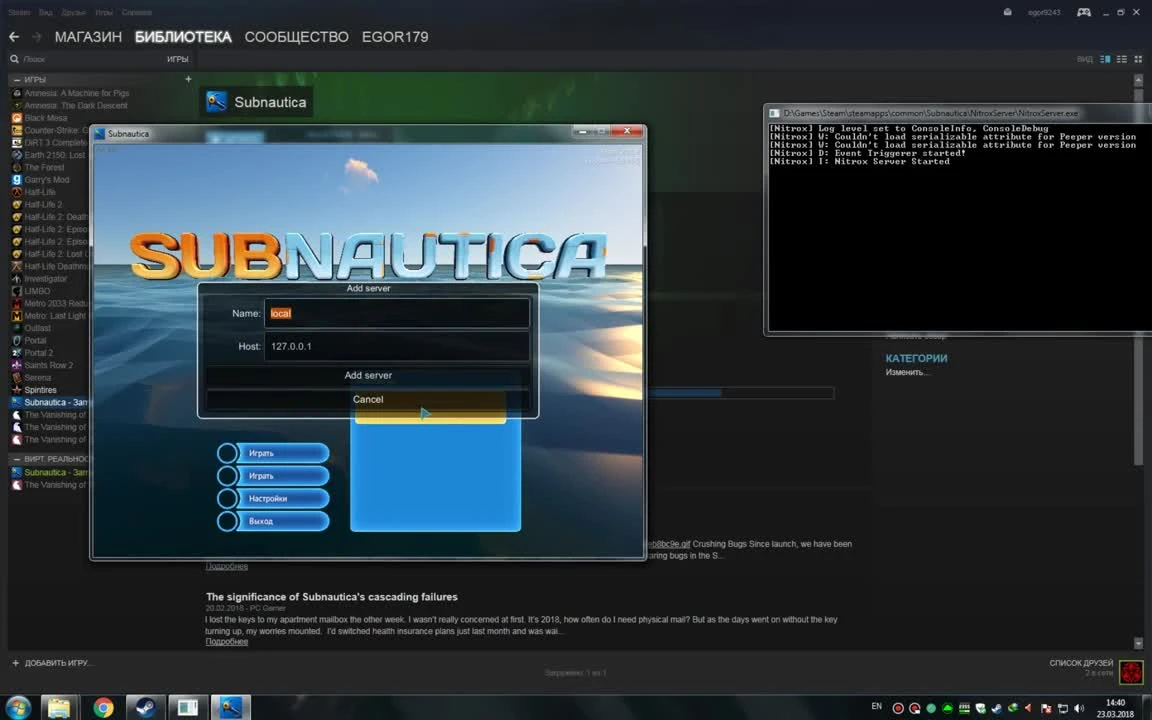Launch Google Chrome from the taskbar
Image resolution: width=1152 pixels, height=720 pixels.
coord(102,708)
